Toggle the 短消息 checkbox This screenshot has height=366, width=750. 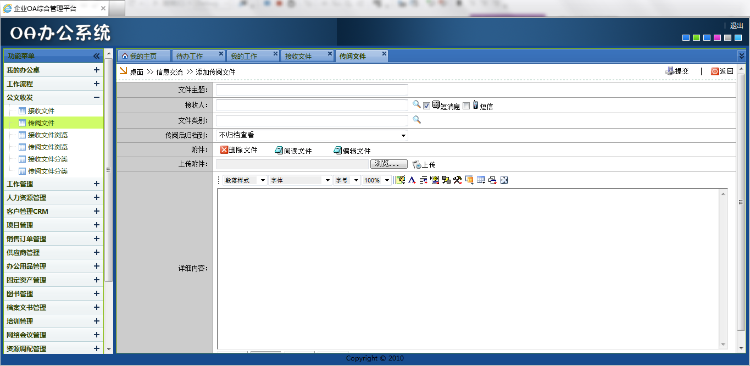point(426,106)
